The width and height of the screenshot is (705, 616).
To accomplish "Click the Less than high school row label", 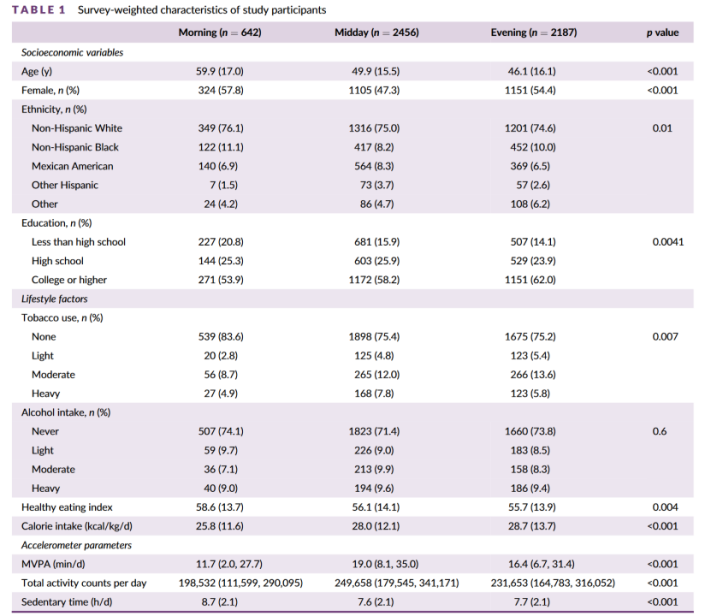I will (78, 242).
